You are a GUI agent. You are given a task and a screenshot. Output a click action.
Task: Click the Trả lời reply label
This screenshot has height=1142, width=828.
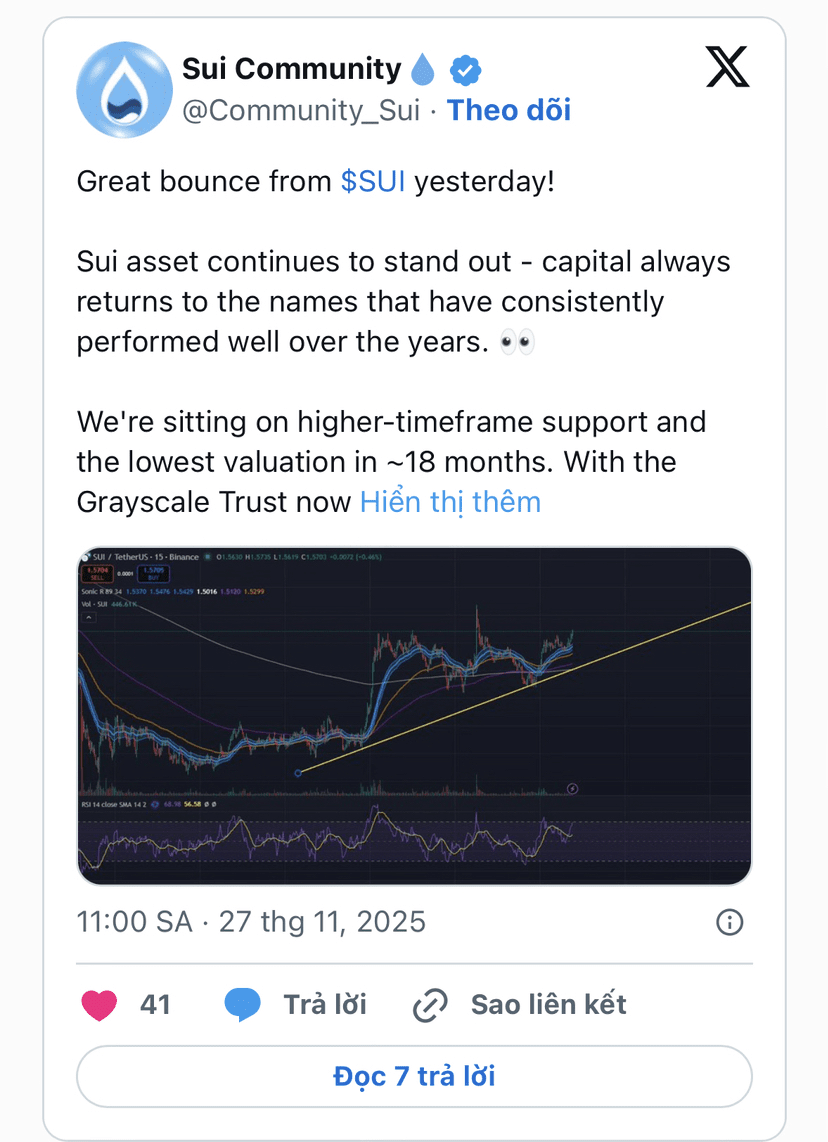tap(325, 1005)
